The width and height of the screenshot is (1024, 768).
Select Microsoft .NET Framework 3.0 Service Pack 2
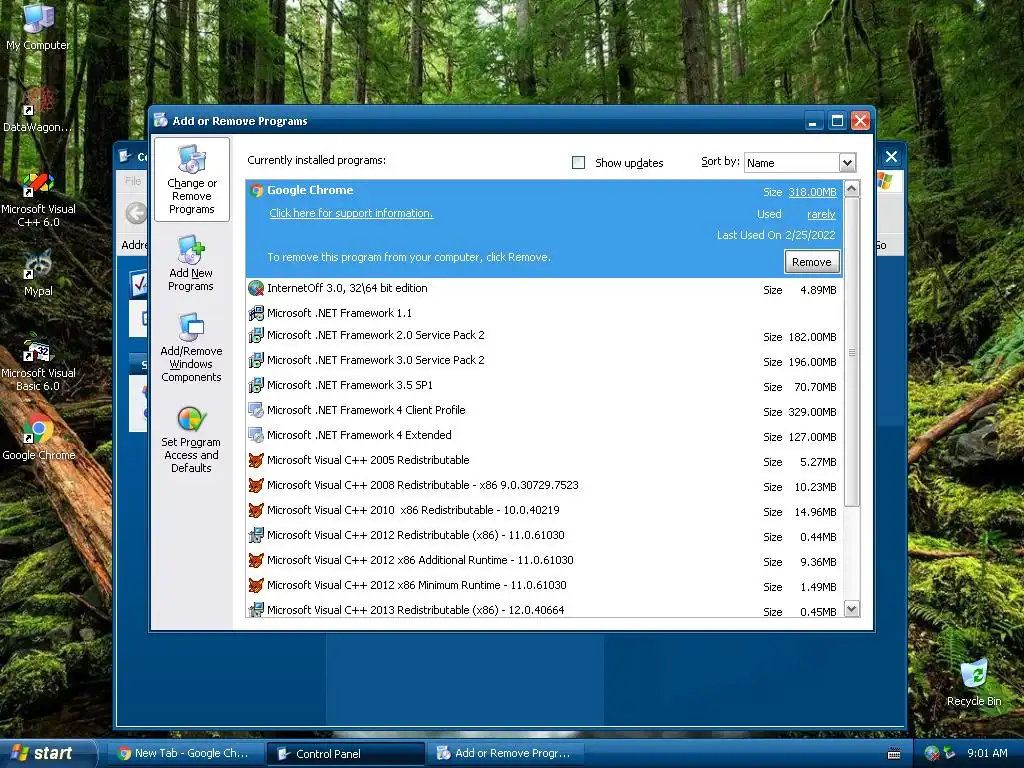(545, 361)
